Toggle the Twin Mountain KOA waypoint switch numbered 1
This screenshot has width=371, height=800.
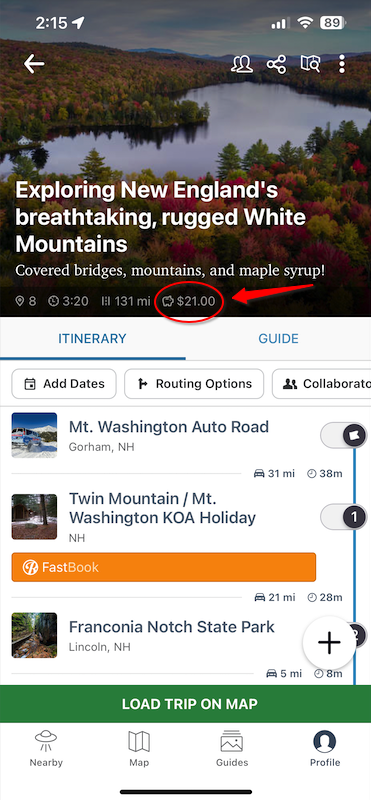pyautogui.click(x=343, y=517)
